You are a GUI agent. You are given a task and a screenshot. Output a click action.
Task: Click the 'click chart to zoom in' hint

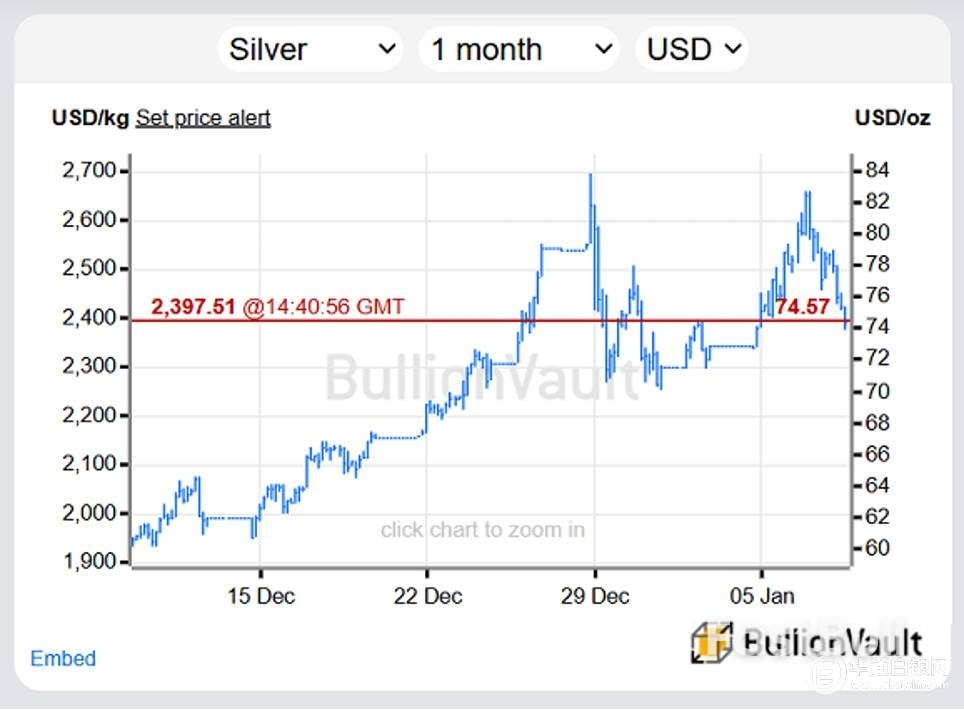point(483,530)
